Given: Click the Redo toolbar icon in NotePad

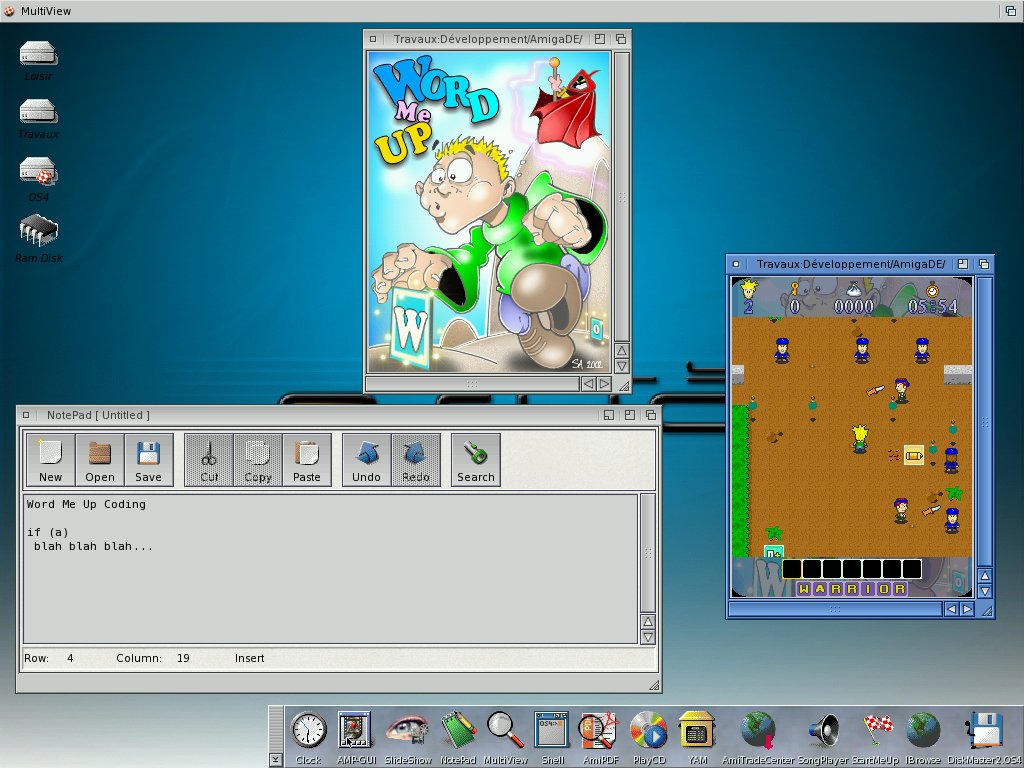Looking at the screenshot, I should coord(416,460).
